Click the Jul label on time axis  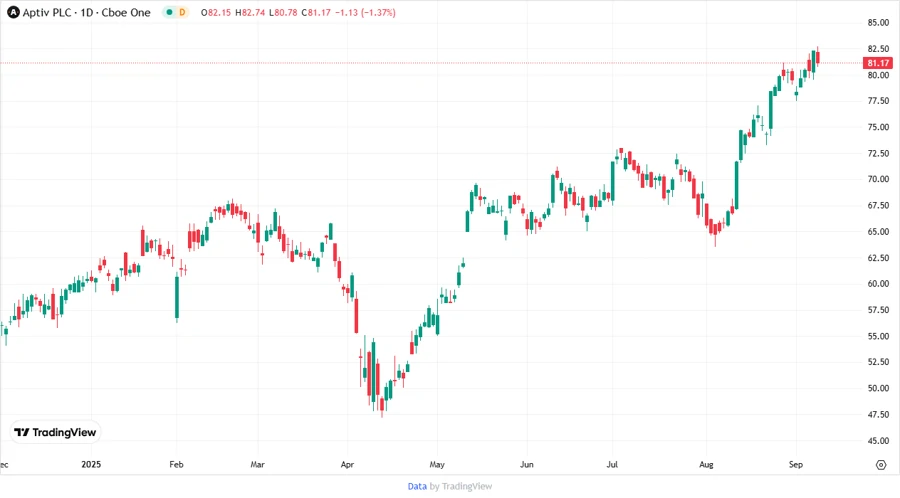pos(612,464)
